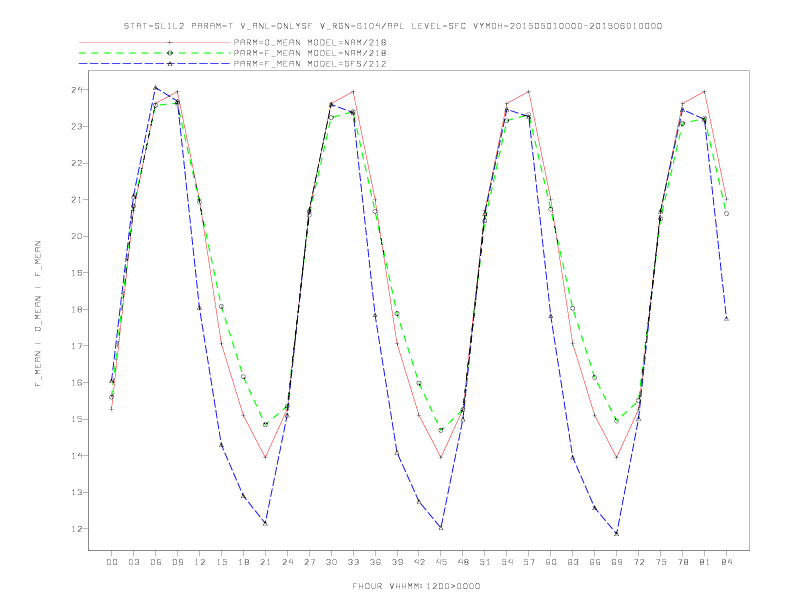This screenshot has height=612, width=792.
Task: Click y-axis tick label 13
Action: (77, 492)
